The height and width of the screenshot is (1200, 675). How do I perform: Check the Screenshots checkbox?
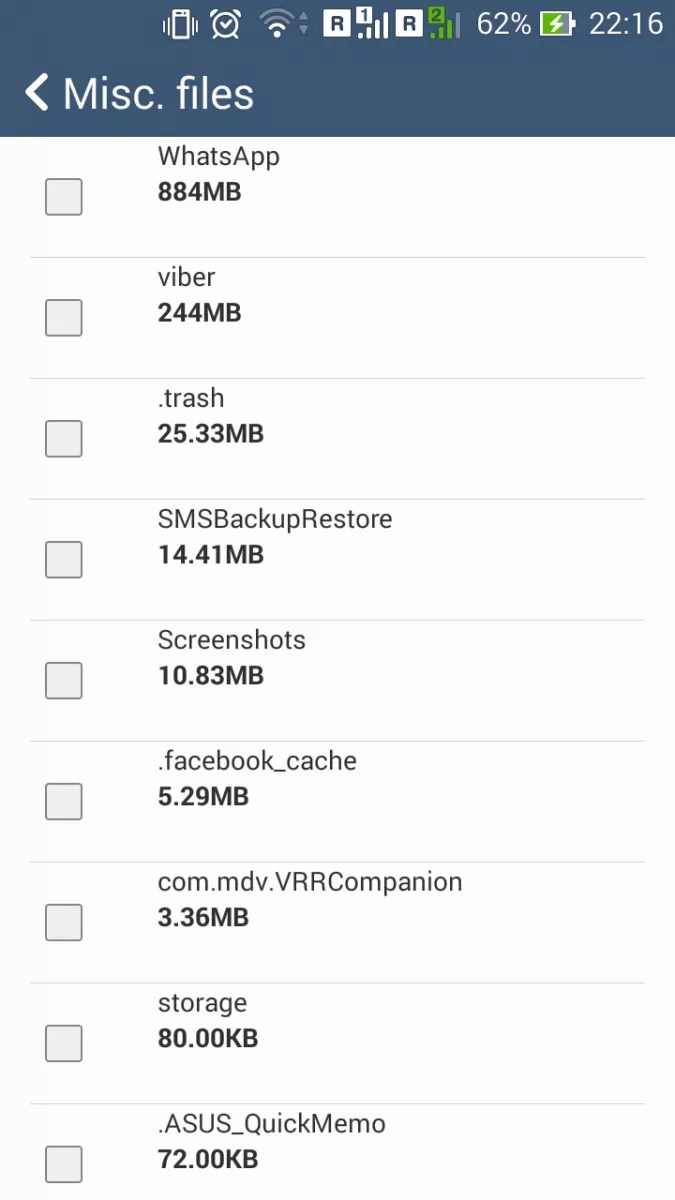point(63,681)
